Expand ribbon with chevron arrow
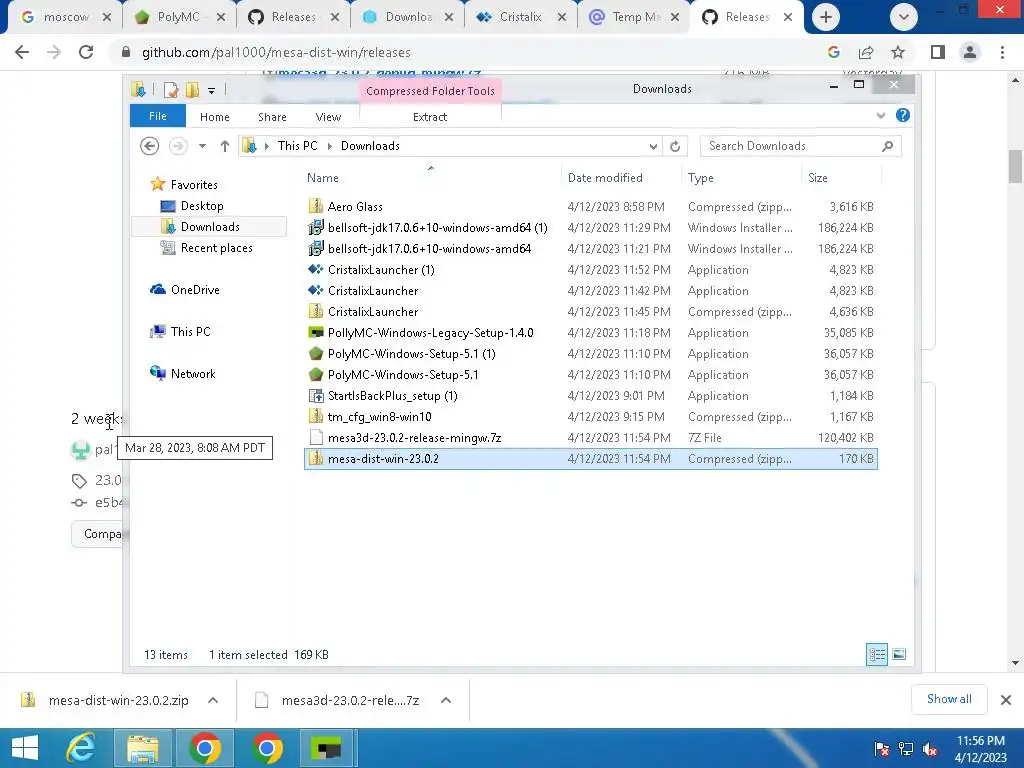Viewport: 1024px width, 768px height. pyautogui.click(x=881, y=116)
